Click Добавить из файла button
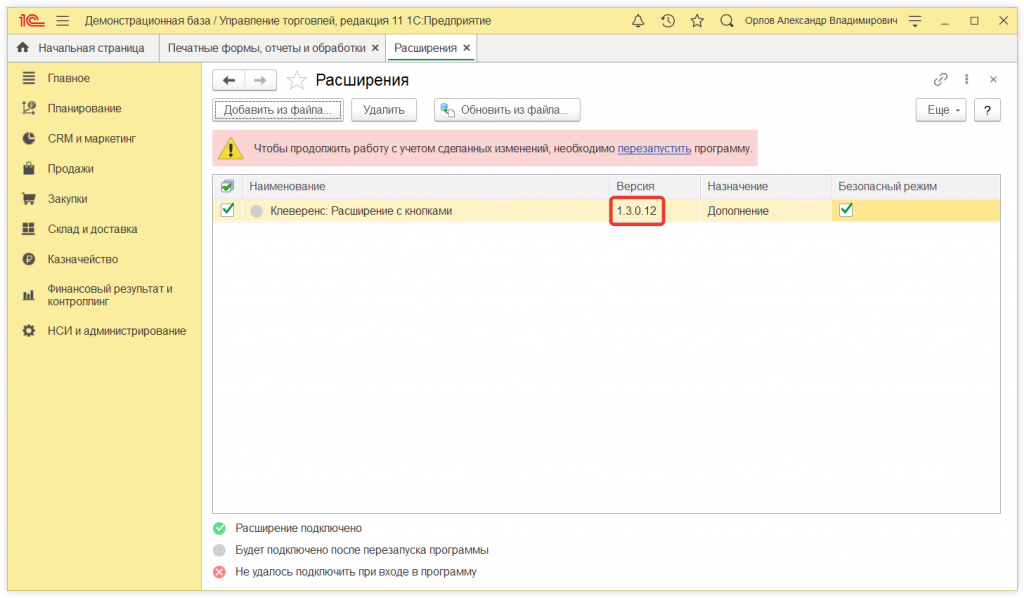Screen dimensions: 1024x598 click(278, 110)
